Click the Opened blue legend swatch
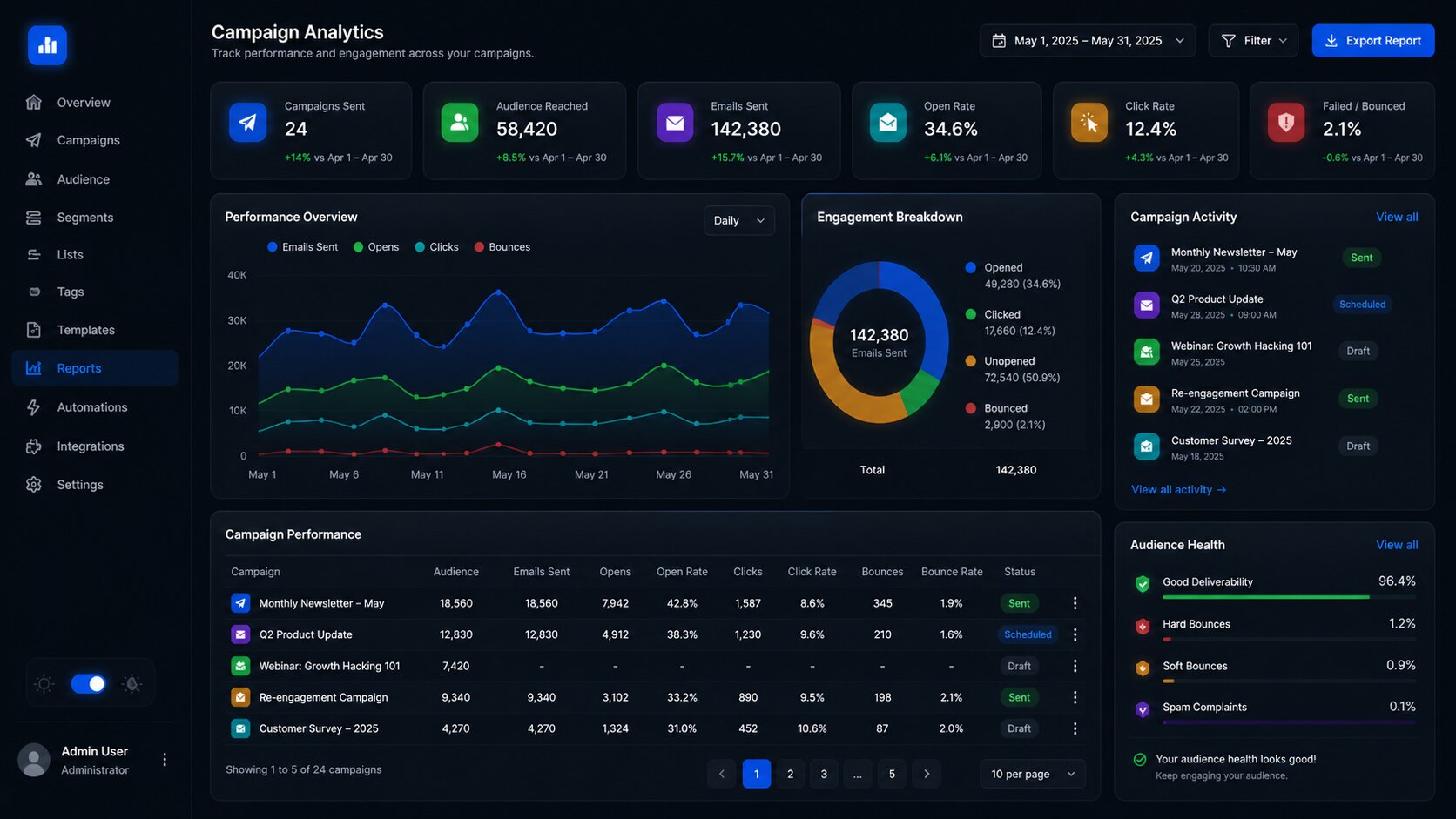 970,267
